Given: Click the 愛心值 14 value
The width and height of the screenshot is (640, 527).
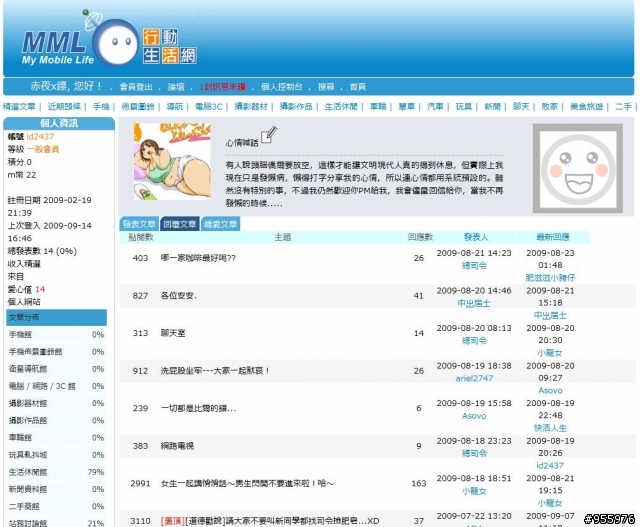Looking at the screenshot, I should [40, 289].
